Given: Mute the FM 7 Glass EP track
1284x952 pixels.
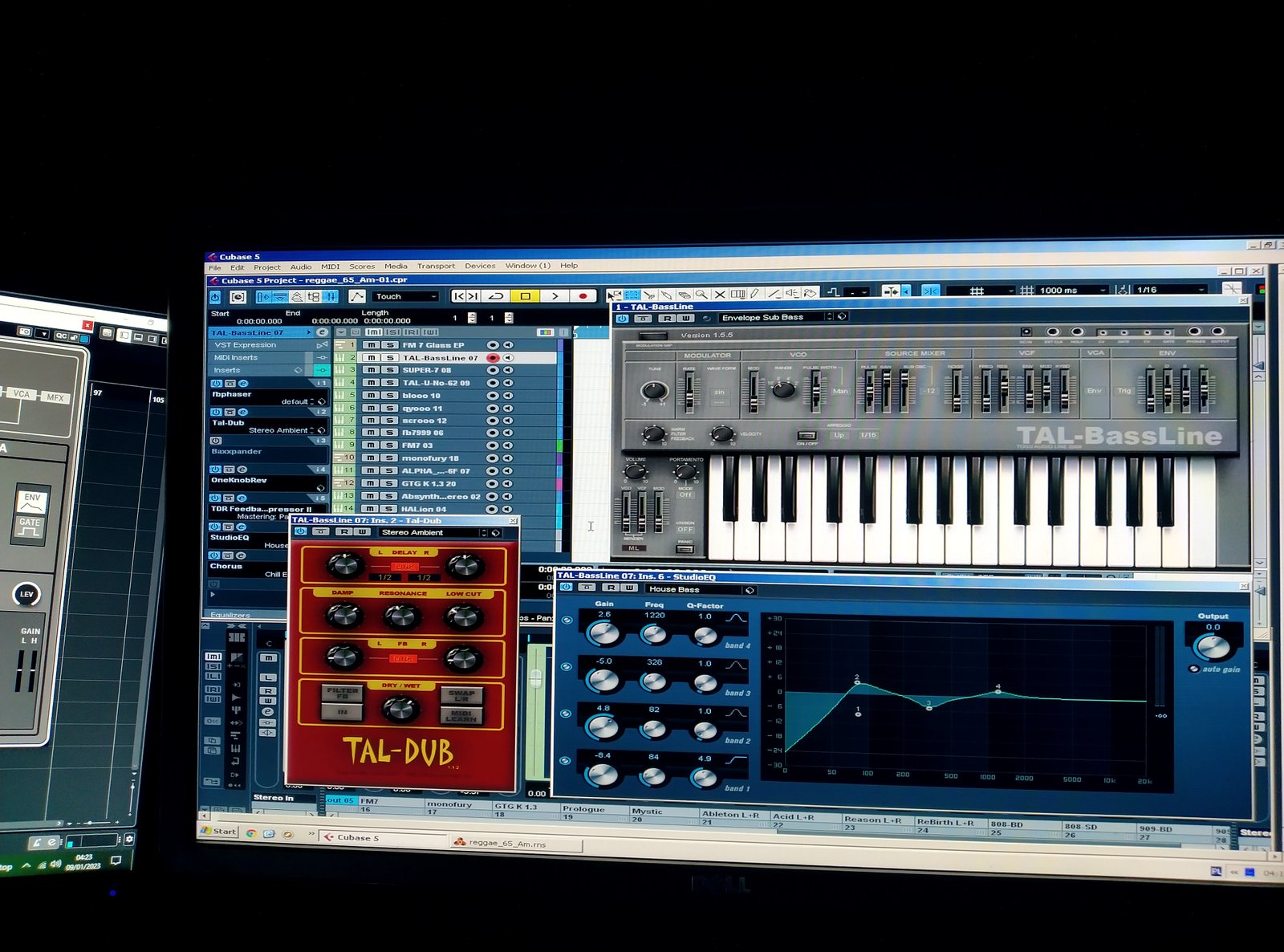Looking at the screenshot, I should coord(371,345).
